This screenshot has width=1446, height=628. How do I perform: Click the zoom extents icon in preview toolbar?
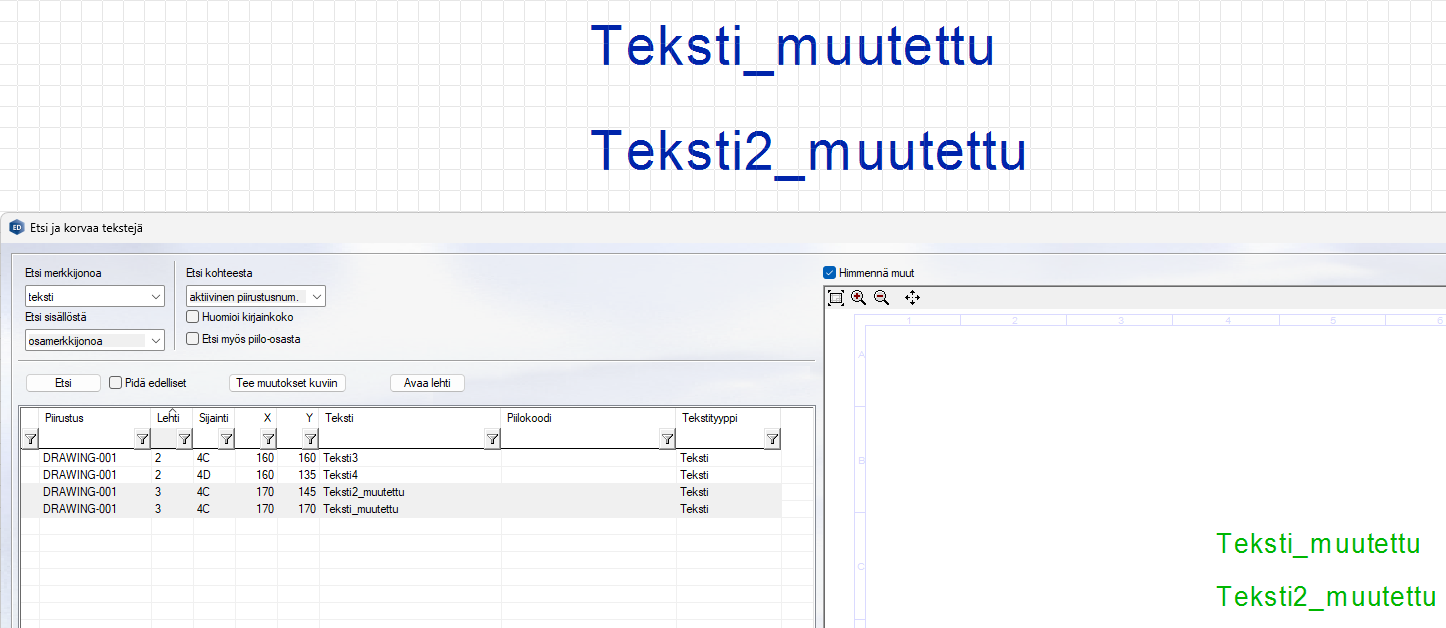click(x=836, y=297)
